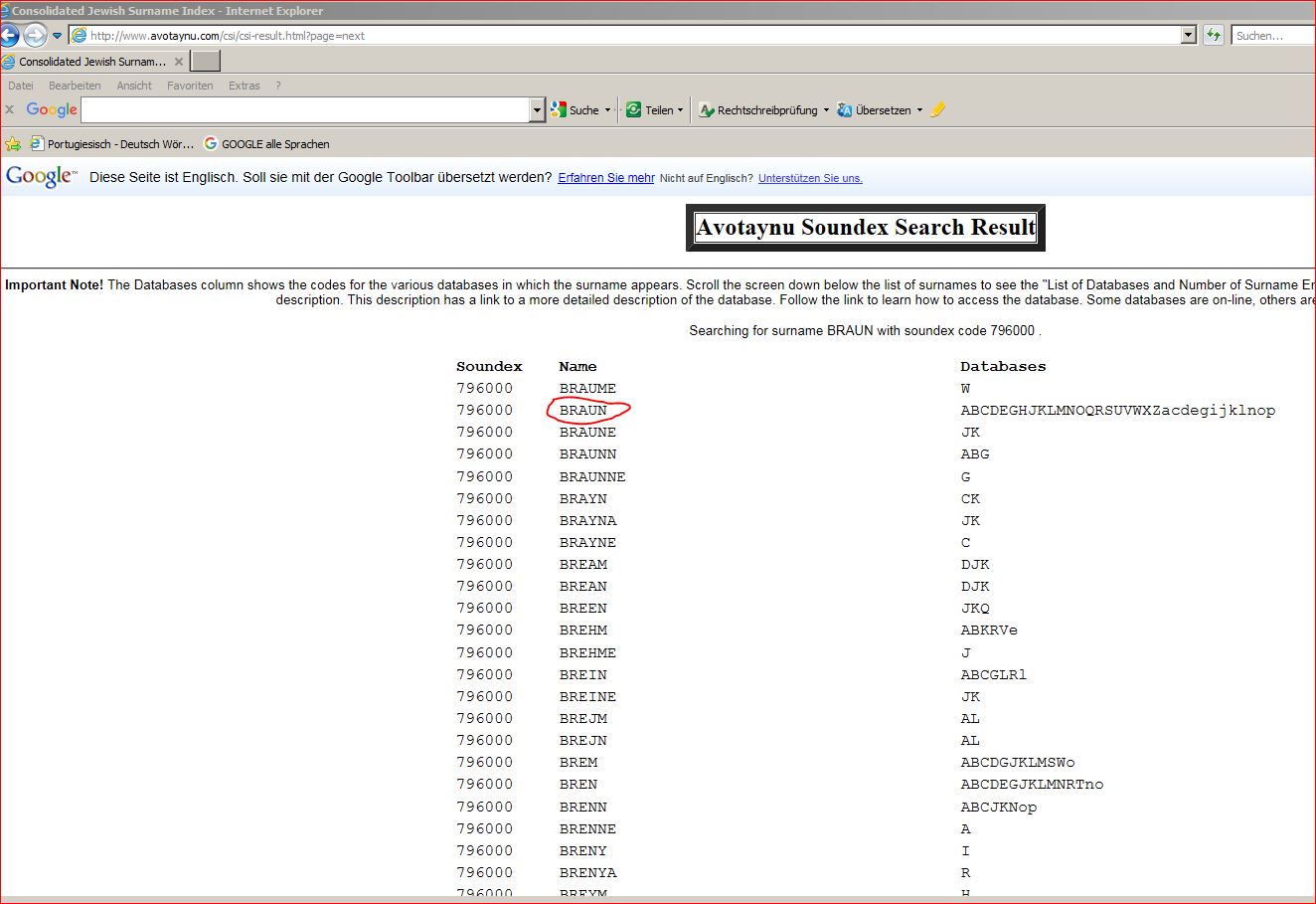Click the Soundex column header
Viewport: 1316px width, 904px height.
489,366
